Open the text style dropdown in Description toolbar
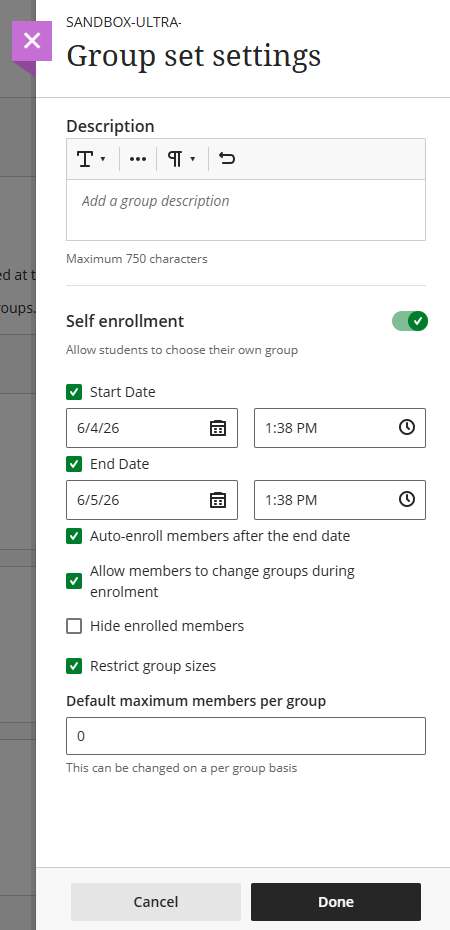Image resolution: width=450 pixels, height=930 pixels. pyautogui.click(x=92, y=159)
